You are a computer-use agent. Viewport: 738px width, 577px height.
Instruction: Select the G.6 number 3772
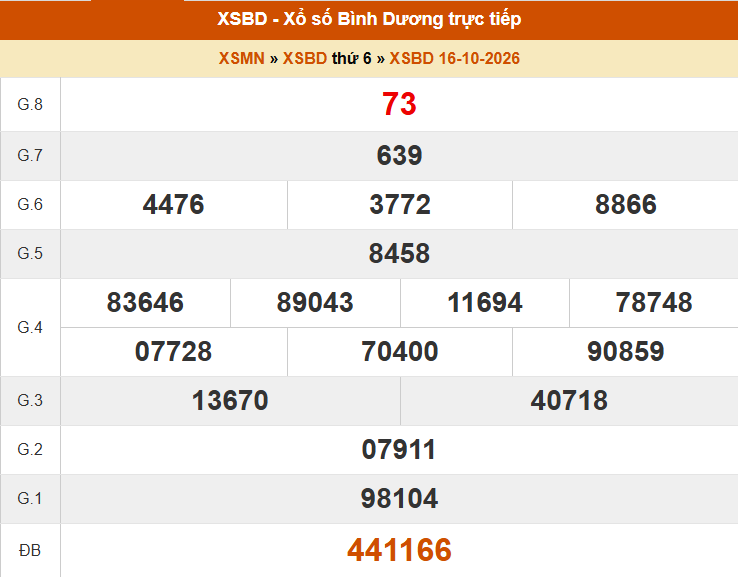(400, 204)
